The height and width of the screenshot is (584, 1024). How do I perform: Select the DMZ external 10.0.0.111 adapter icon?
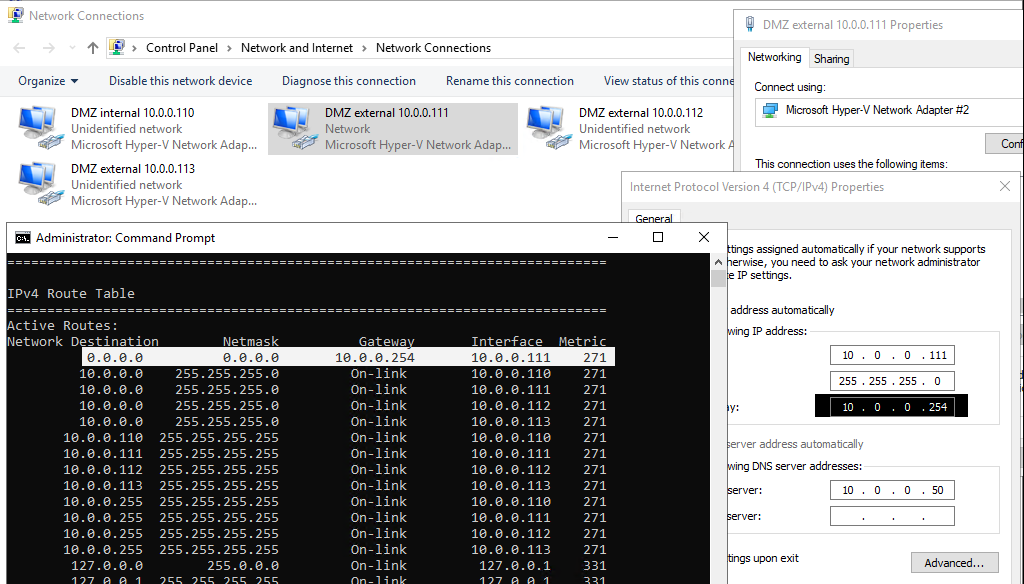tap(293, 128)
